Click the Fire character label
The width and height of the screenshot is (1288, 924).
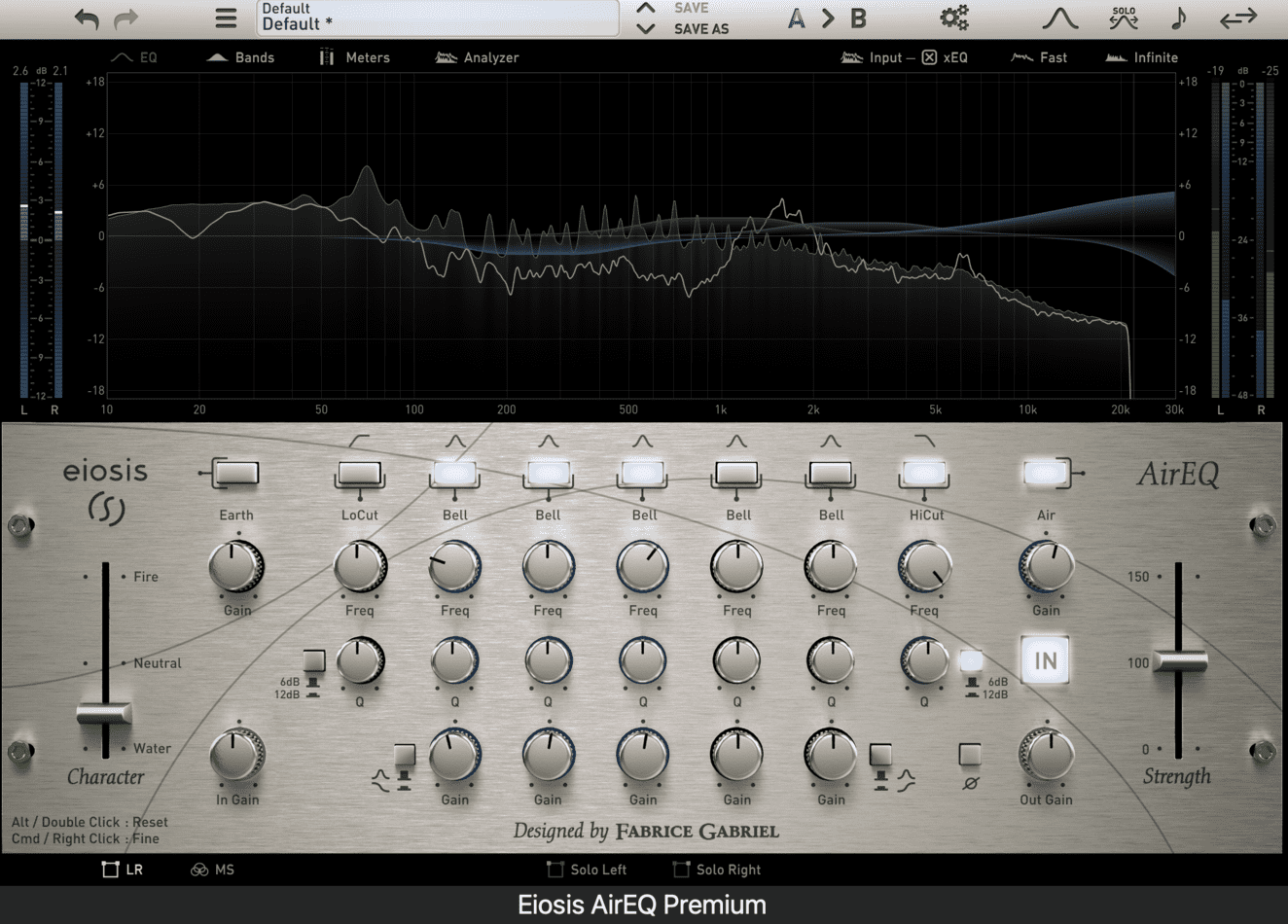146,577
